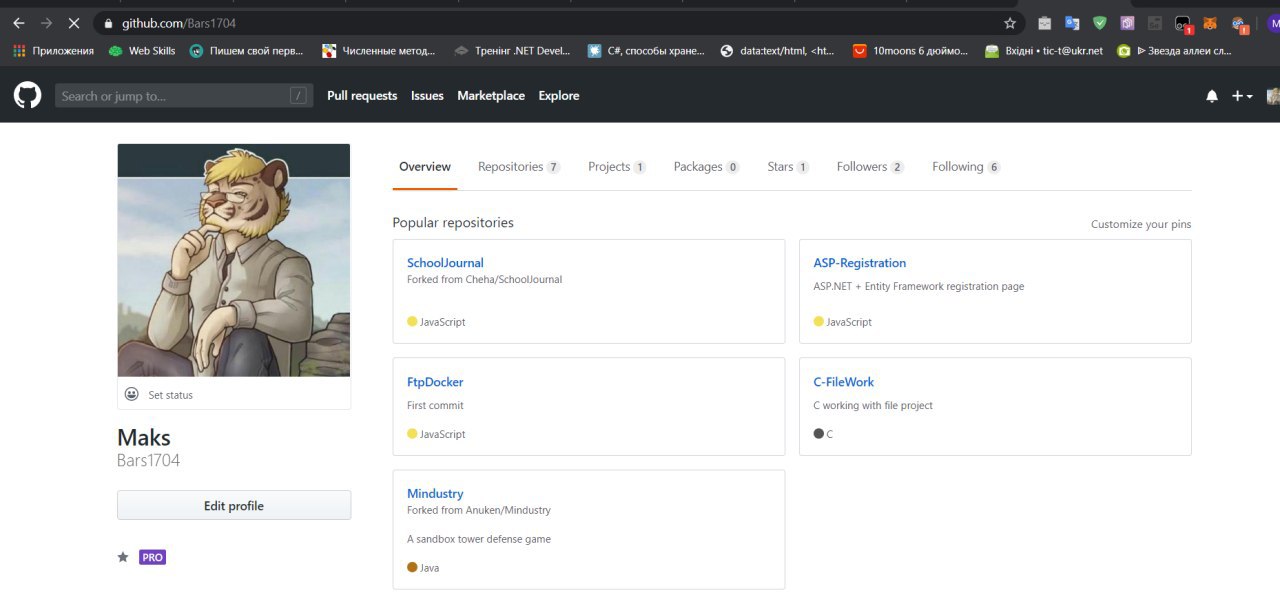The height and width of the screenshot is (606, 1280).
Task: Click the Edit profile button
Action: click(234, 506)
